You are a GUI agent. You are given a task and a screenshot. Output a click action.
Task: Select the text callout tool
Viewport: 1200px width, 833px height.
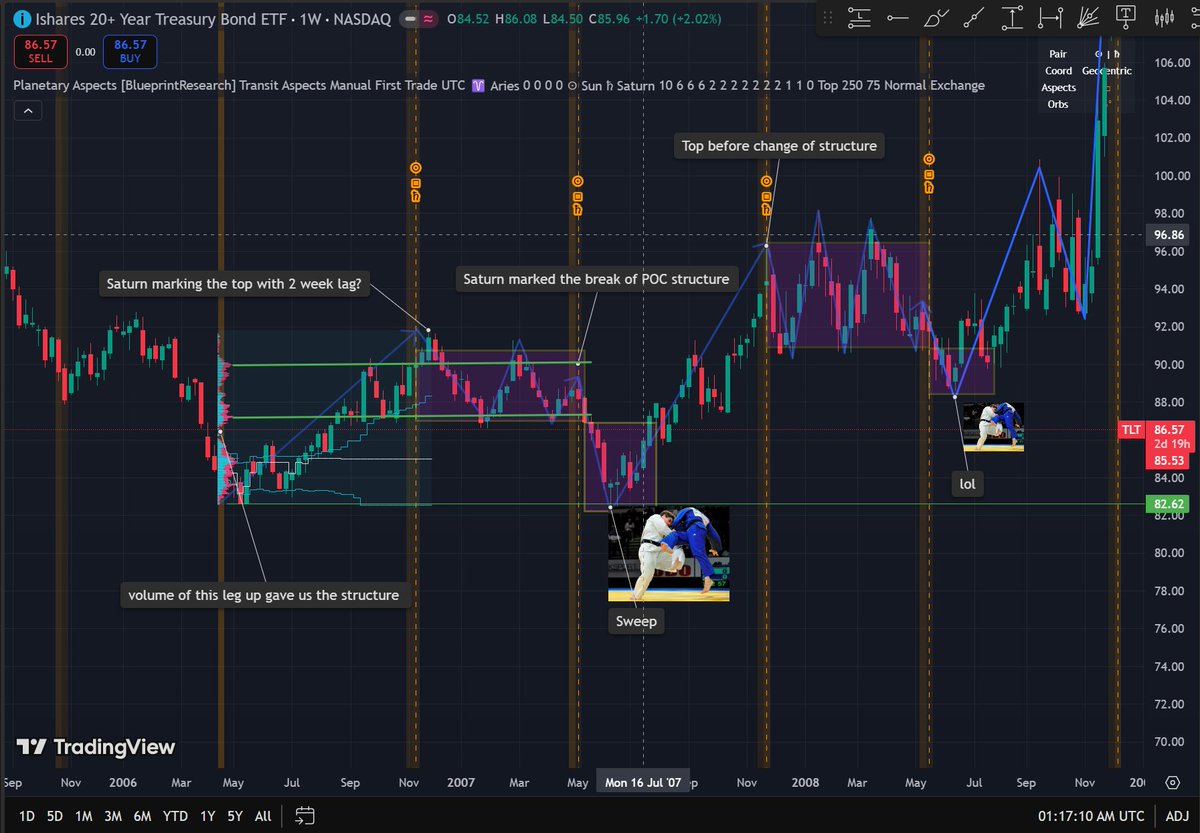(x=1126, y=17)
